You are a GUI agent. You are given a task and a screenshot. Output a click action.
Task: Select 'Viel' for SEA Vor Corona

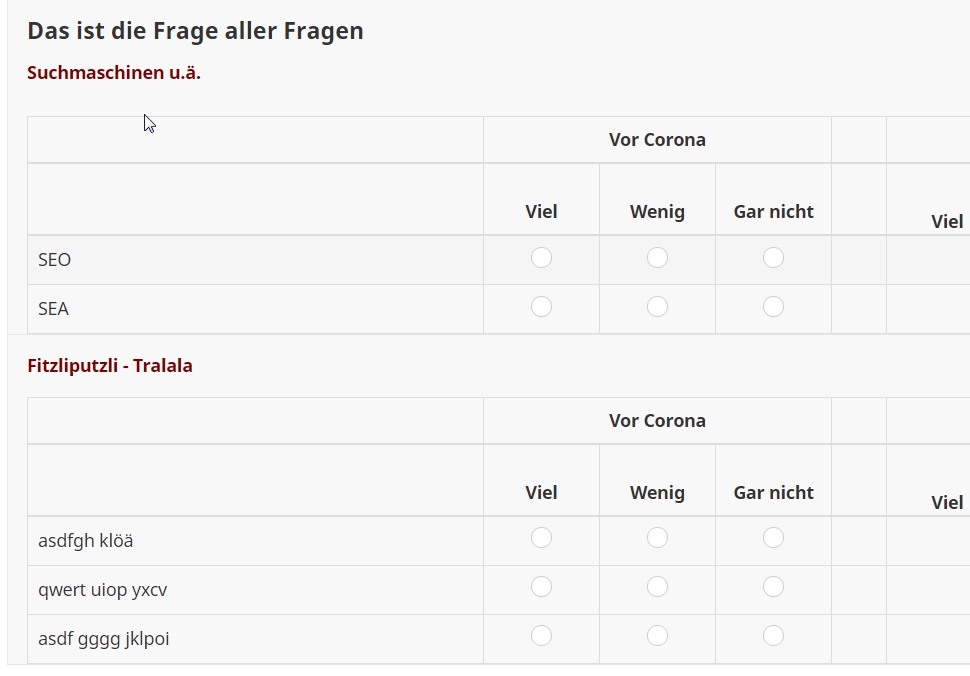(x=541, y=307)
